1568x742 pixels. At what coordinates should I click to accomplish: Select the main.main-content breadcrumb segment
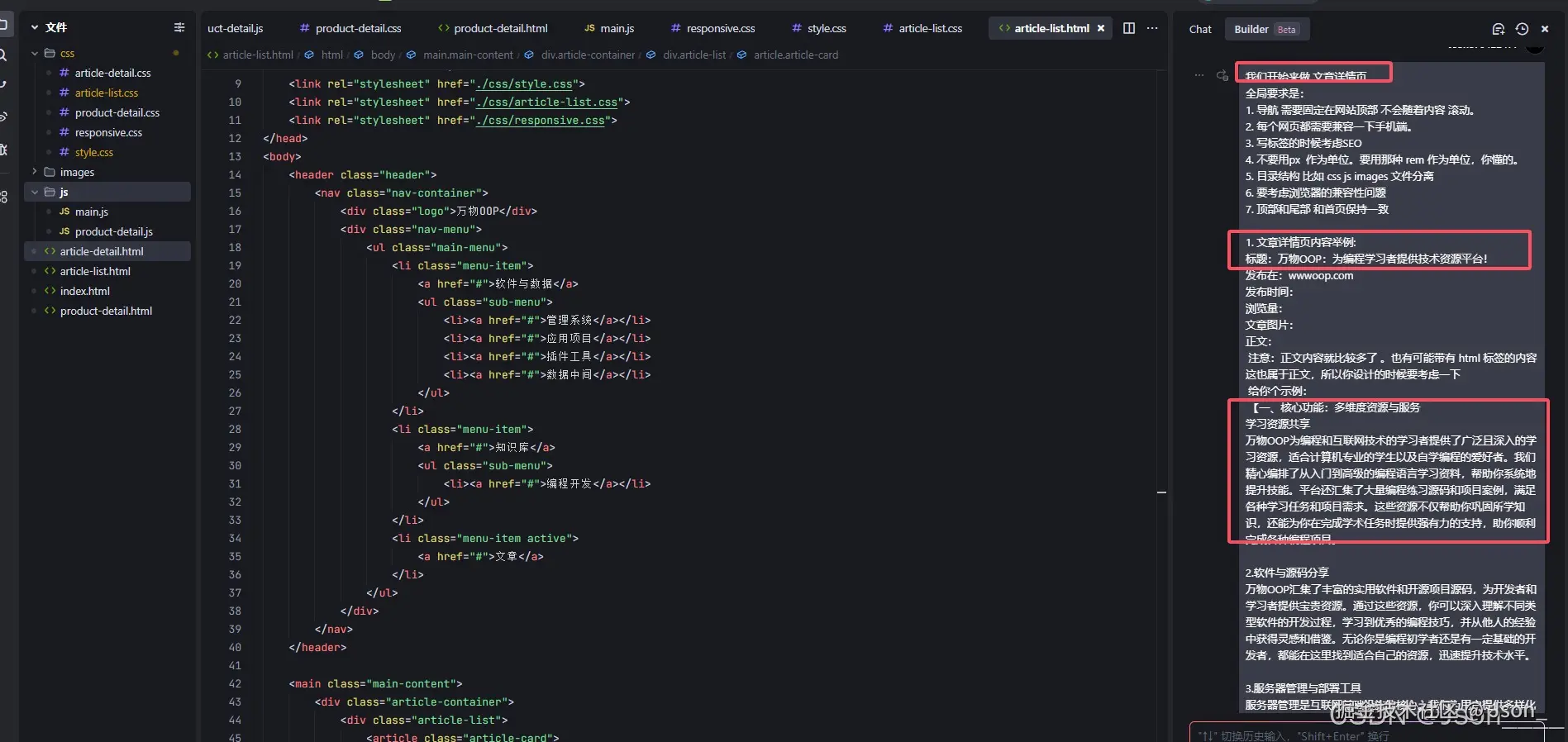pos(468,55)
